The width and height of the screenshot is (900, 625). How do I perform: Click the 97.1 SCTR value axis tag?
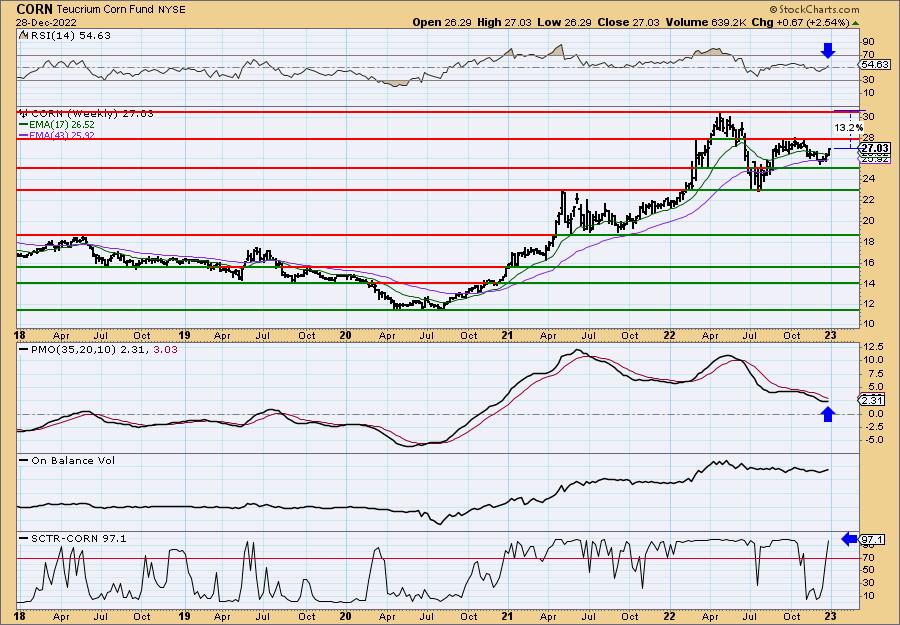coord(872,539)
